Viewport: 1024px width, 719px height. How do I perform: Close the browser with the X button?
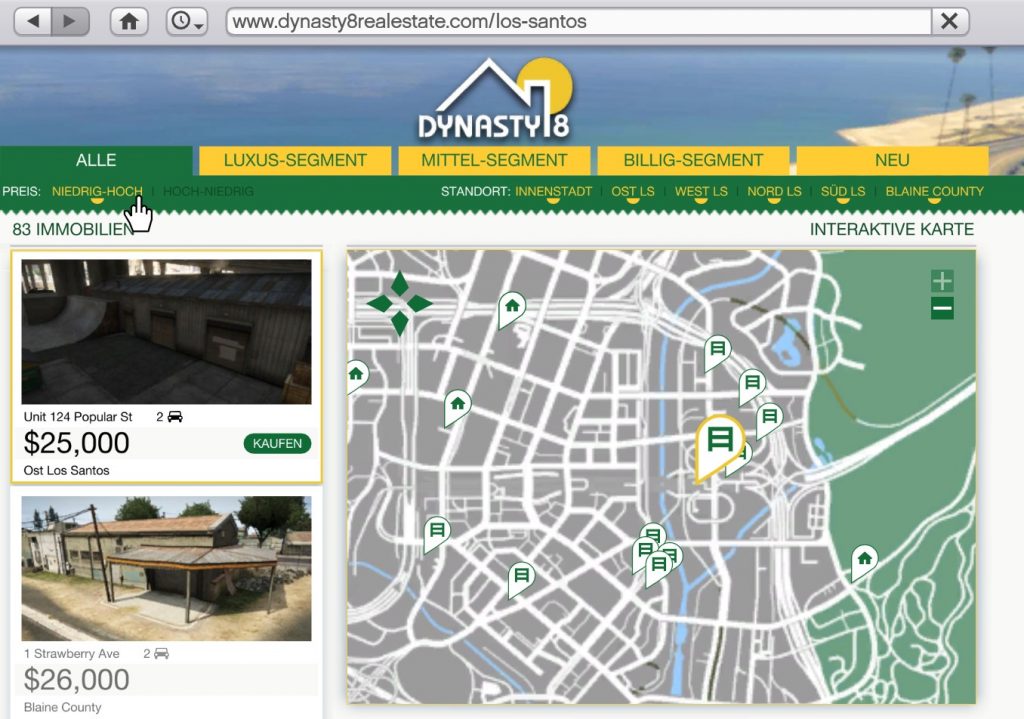950,22
